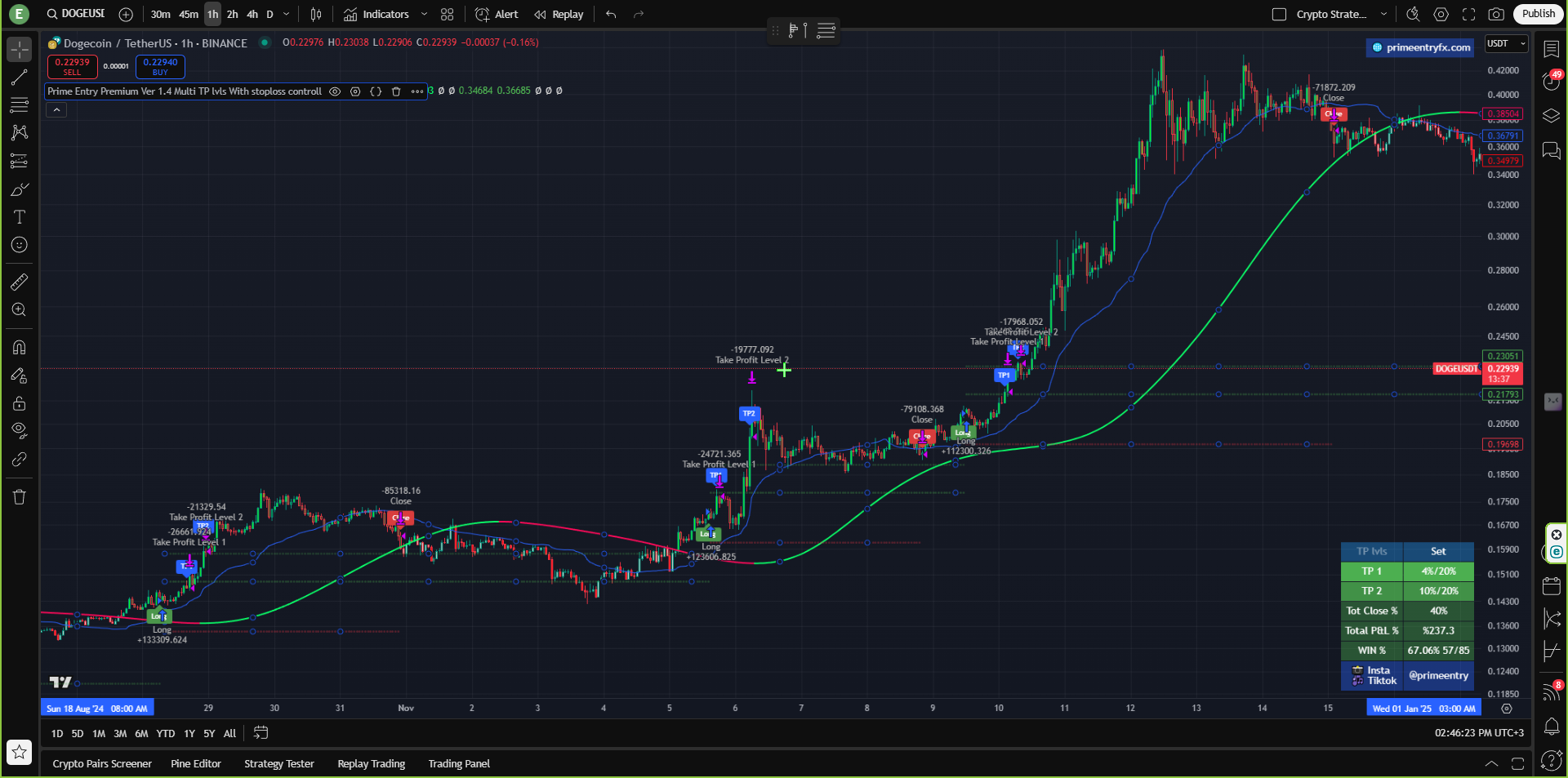The width and height of the screenshot is (1568, 778).
Task: Click the Publish button
Action: coord(1539,14)
